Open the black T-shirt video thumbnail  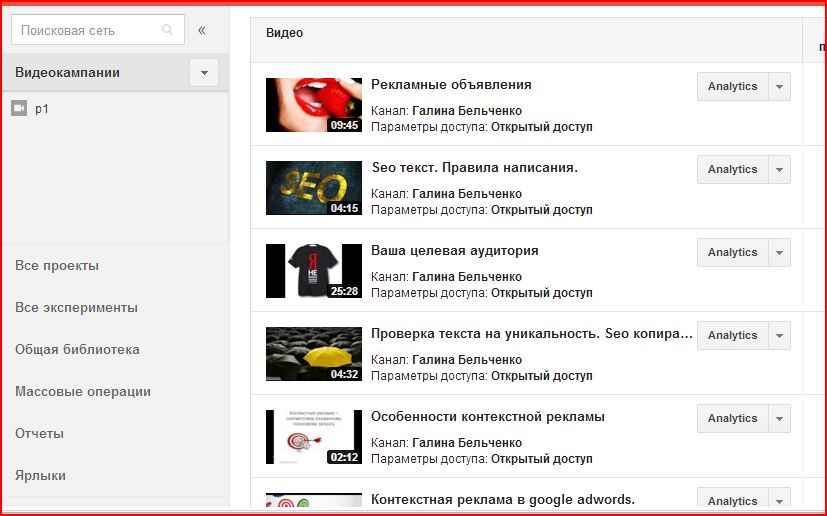click(314, 271)
